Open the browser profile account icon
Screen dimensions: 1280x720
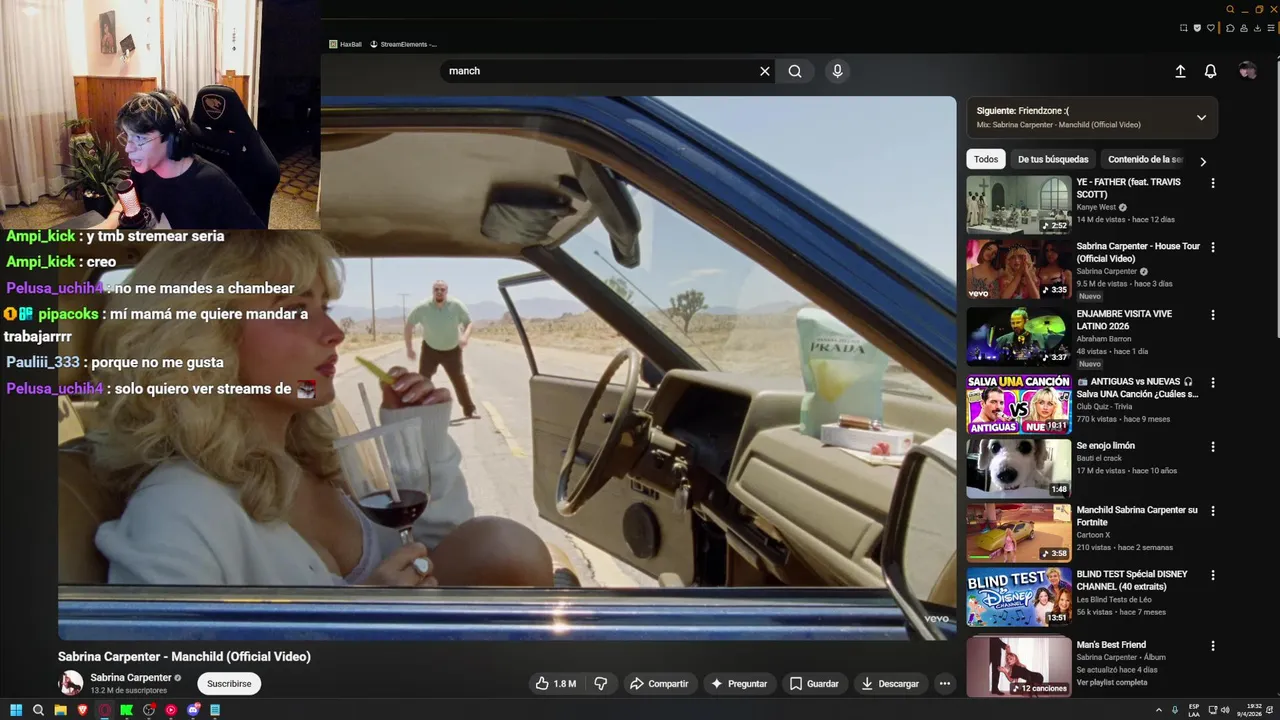coord(1243,28)
